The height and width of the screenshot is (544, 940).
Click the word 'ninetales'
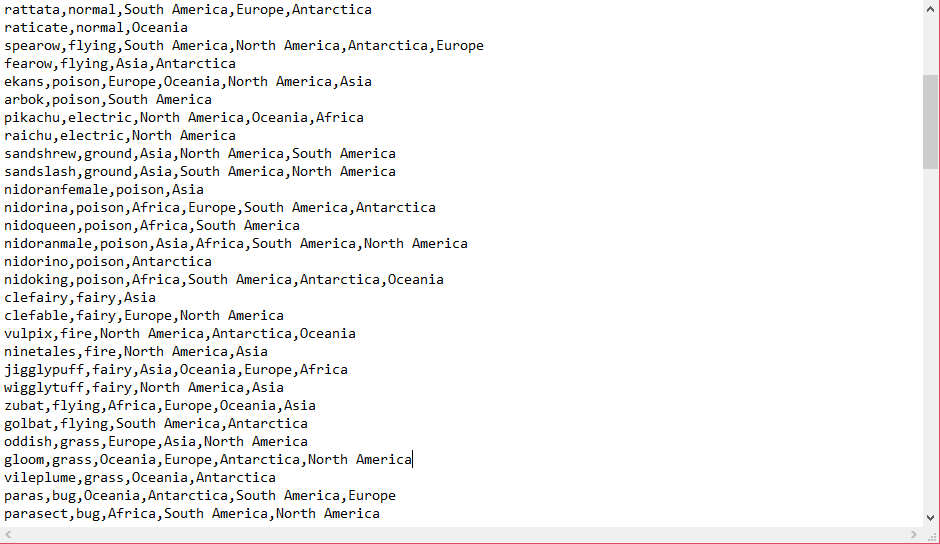[40, 351]
